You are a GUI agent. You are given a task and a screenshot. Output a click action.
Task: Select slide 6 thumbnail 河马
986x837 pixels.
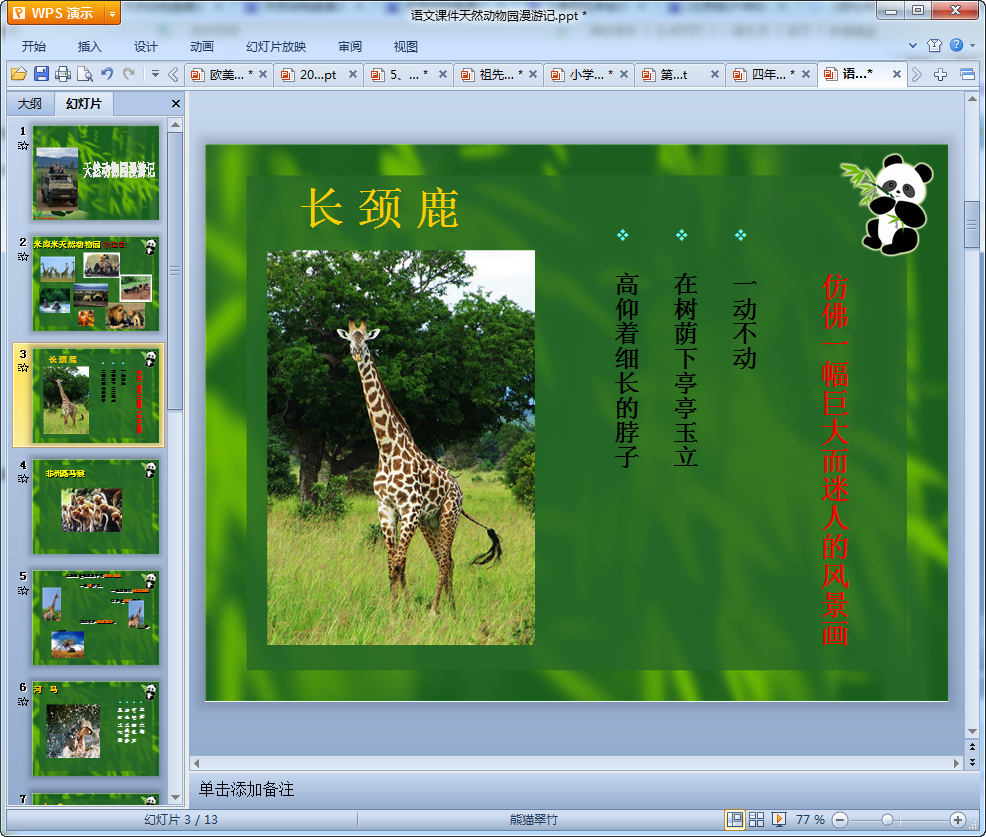point(96,729)
